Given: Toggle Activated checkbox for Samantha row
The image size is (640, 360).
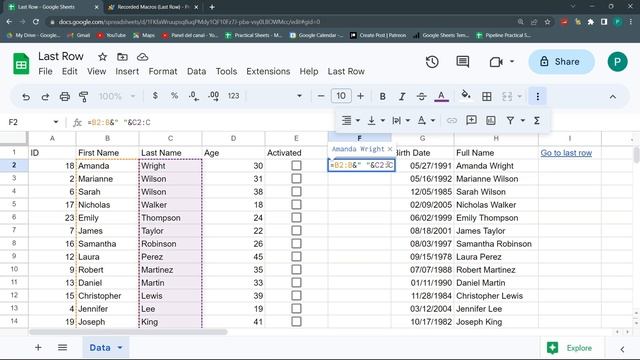Looking at the screenshot, I should pyautogui.click(x=296, y=244).
